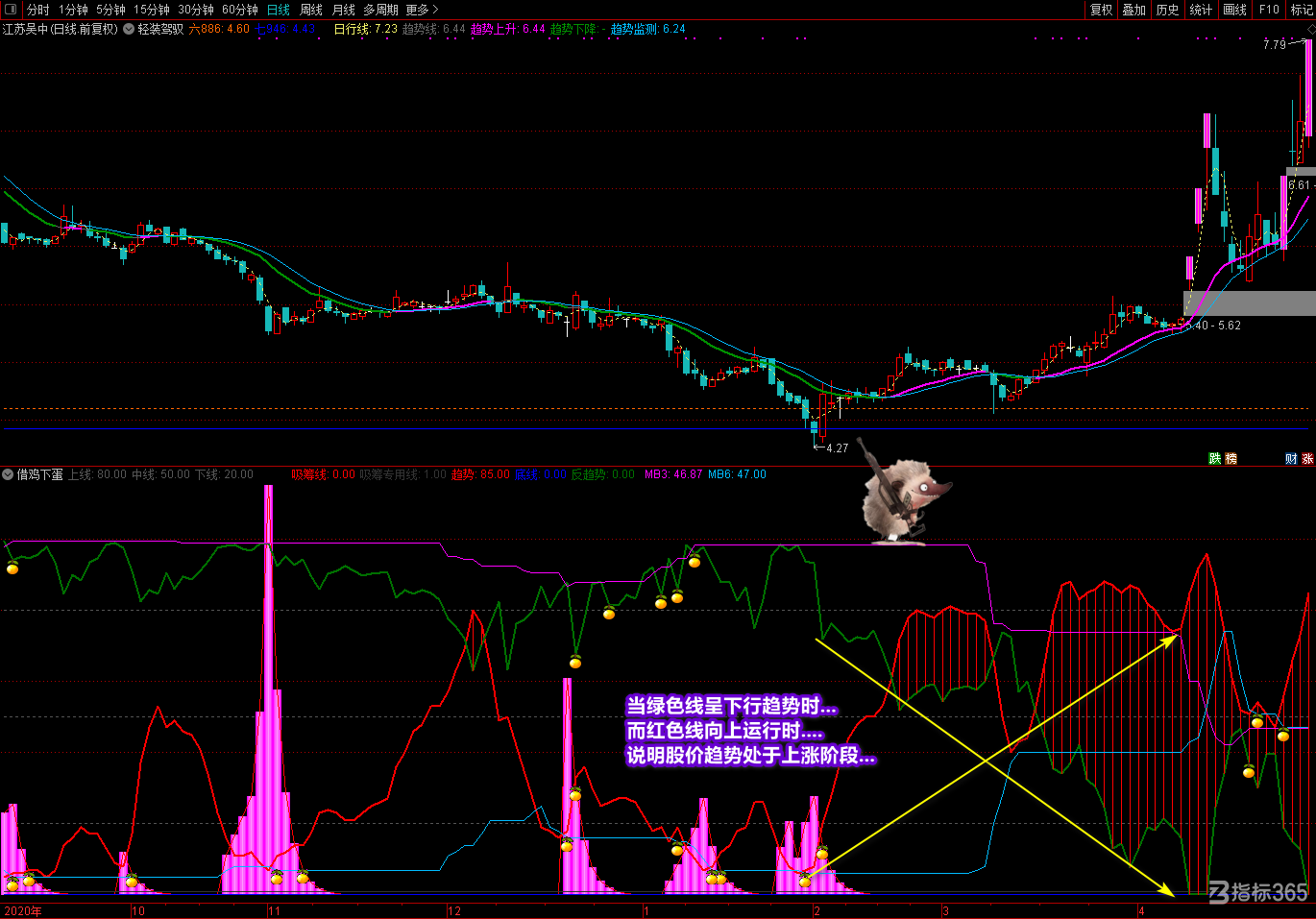The height and width of the screenshot is (919, 1316).
Task: Click the MB3: 46.87 label
Action: click(673, 474)
